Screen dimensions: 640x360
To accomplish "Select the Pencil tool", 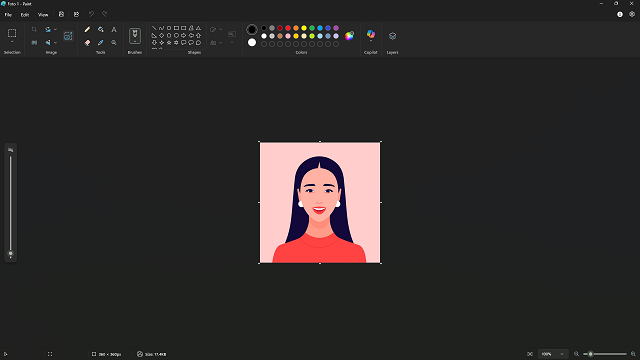I will pos(87,29).
